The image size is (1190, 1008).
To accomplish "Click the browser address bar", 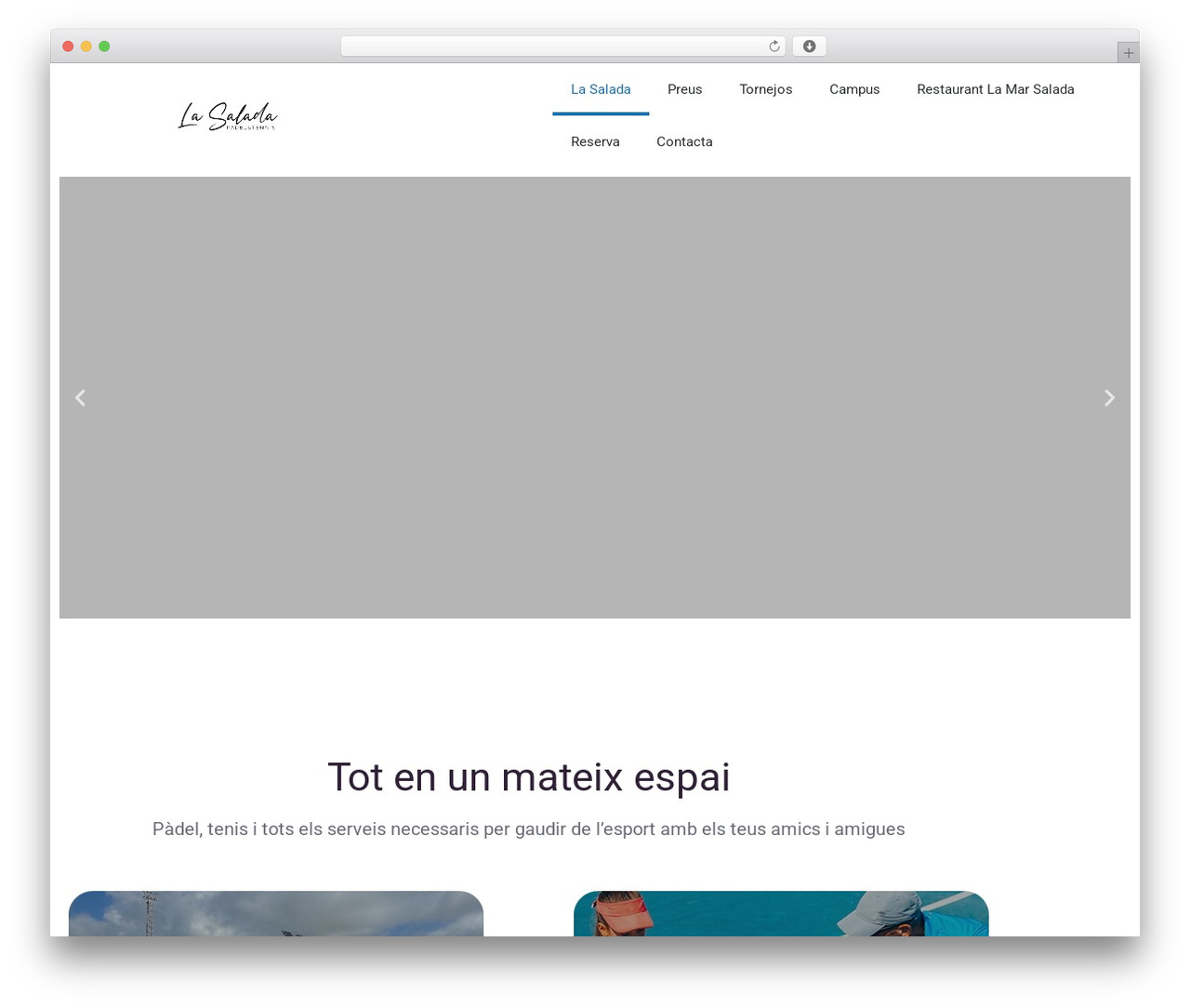I will (562, 46).
